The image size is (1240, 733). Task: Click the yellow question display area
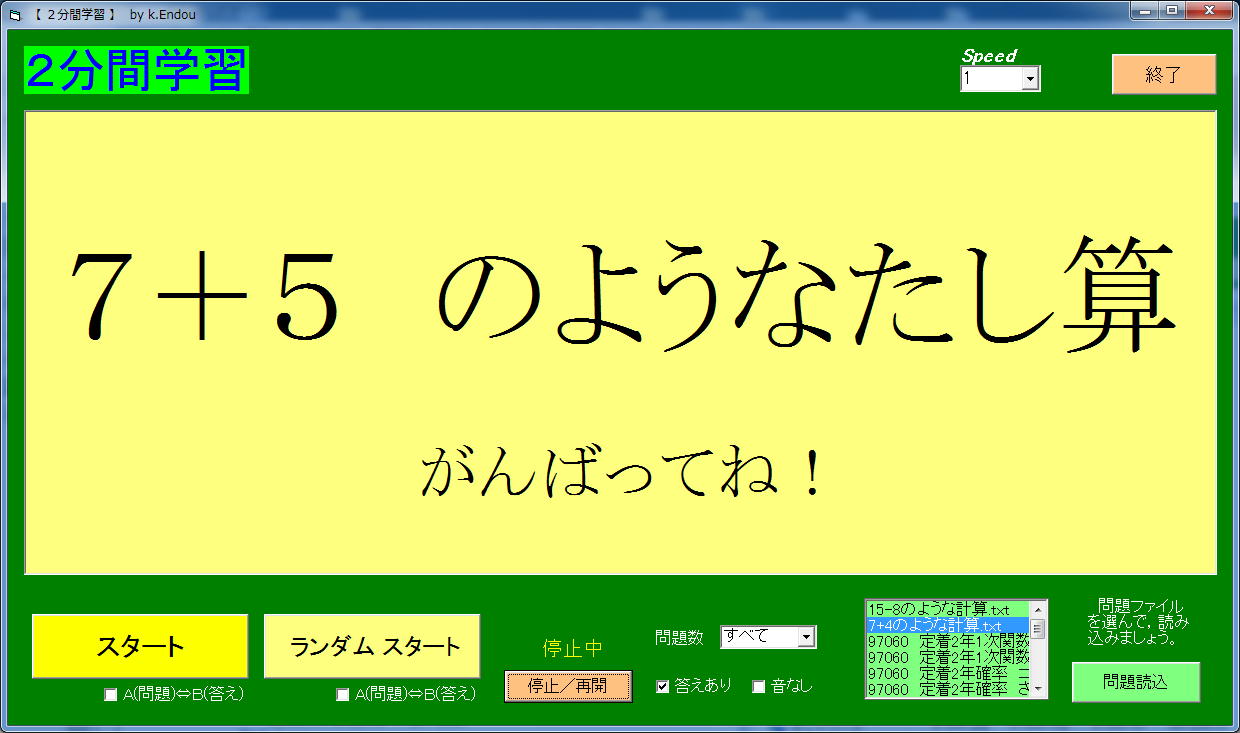point(620,342)
